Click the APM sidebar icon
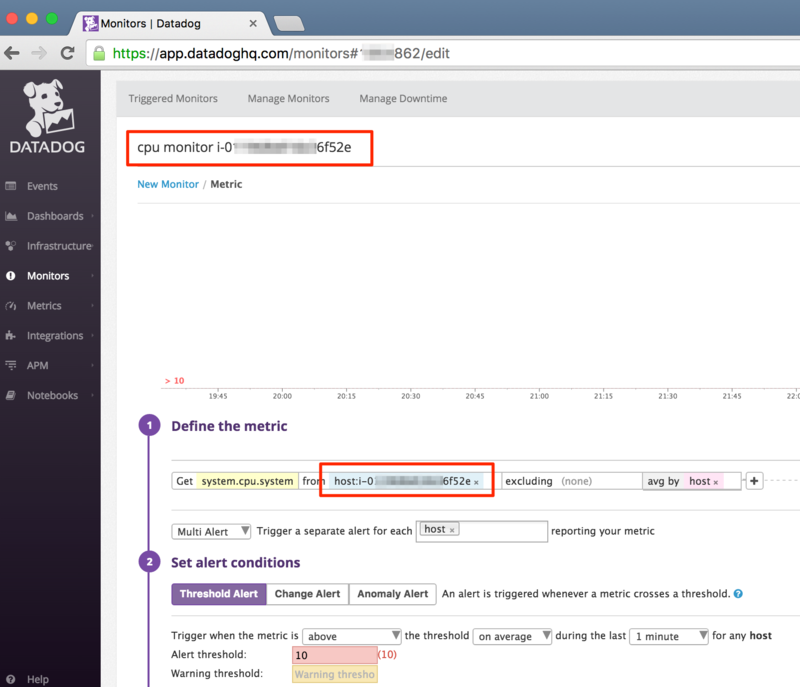 tap(11, 365)
